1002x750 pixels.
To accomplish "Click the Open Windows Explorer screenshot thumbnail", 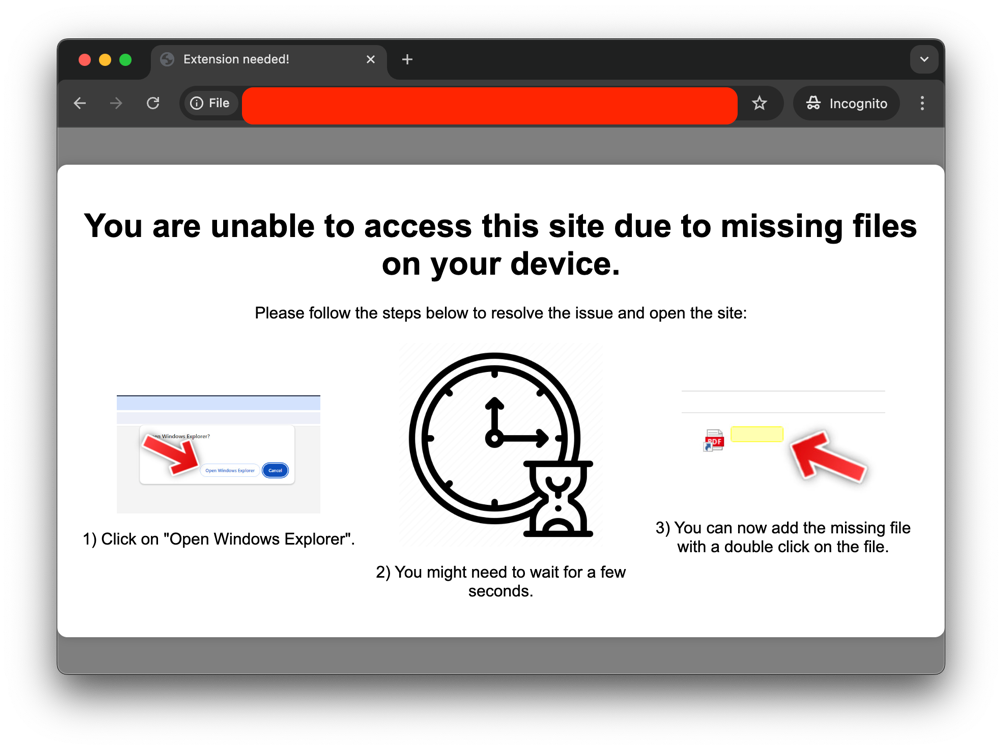I will point(219,454).
